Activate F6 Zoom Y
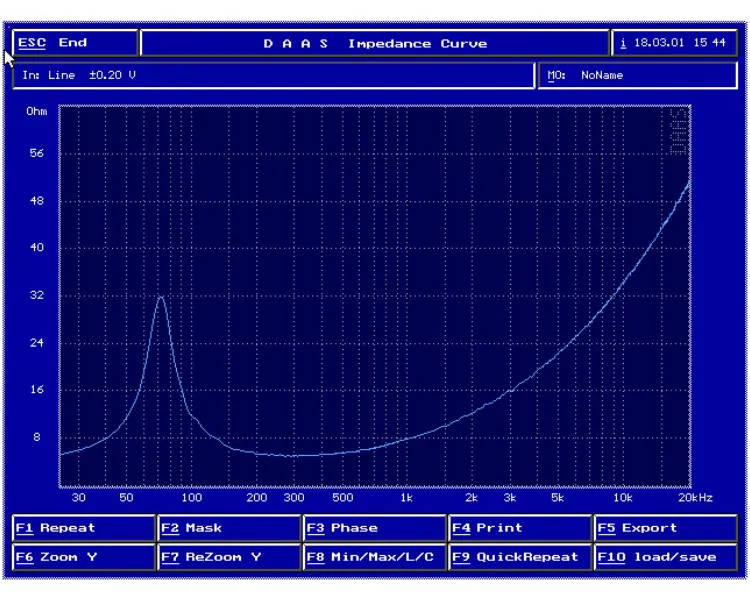 pyautogui.click(x=84, y=557)
